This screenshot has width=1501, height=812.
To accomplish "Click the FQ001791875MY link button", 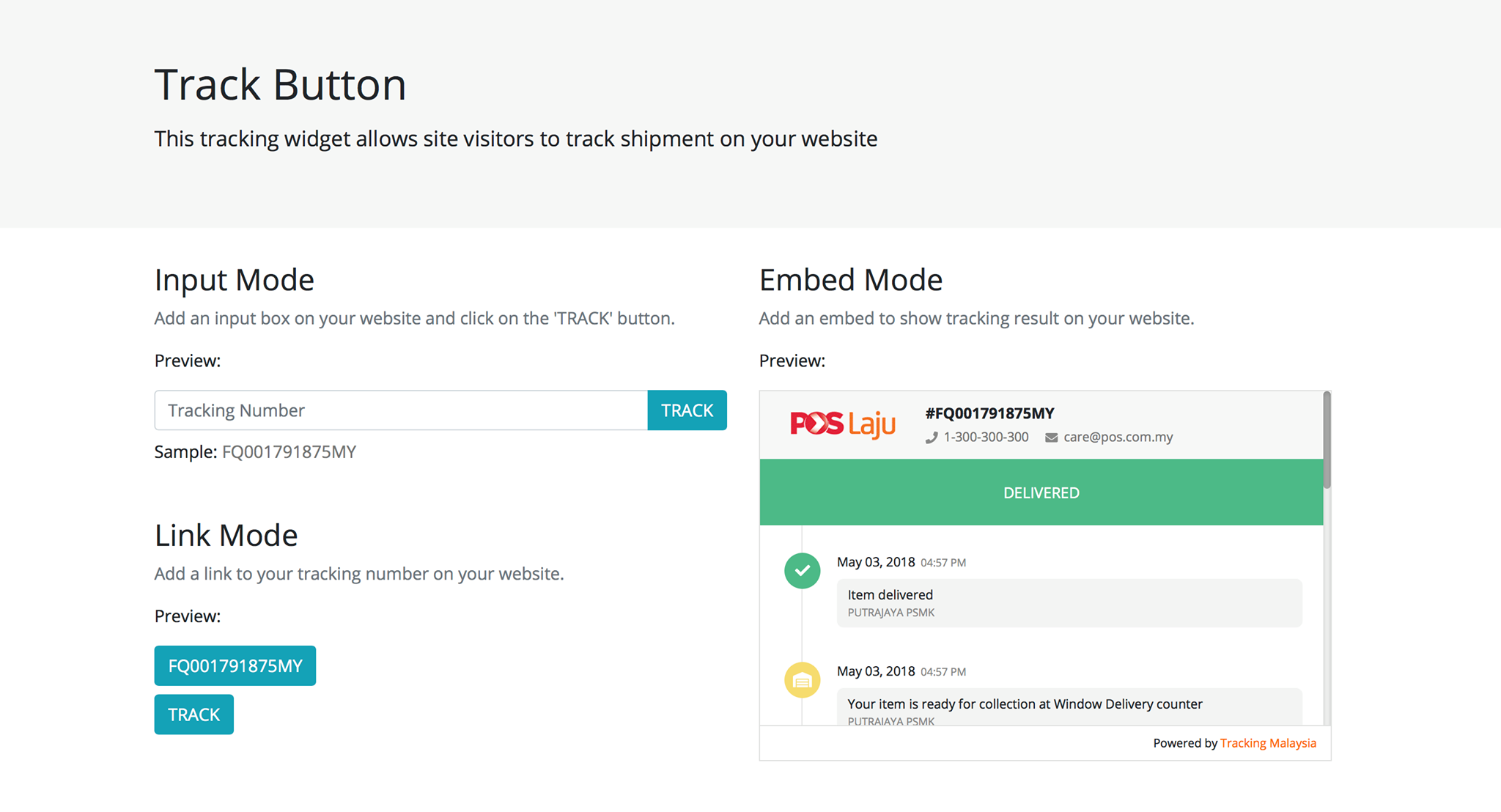I will (x=235, y=665).
